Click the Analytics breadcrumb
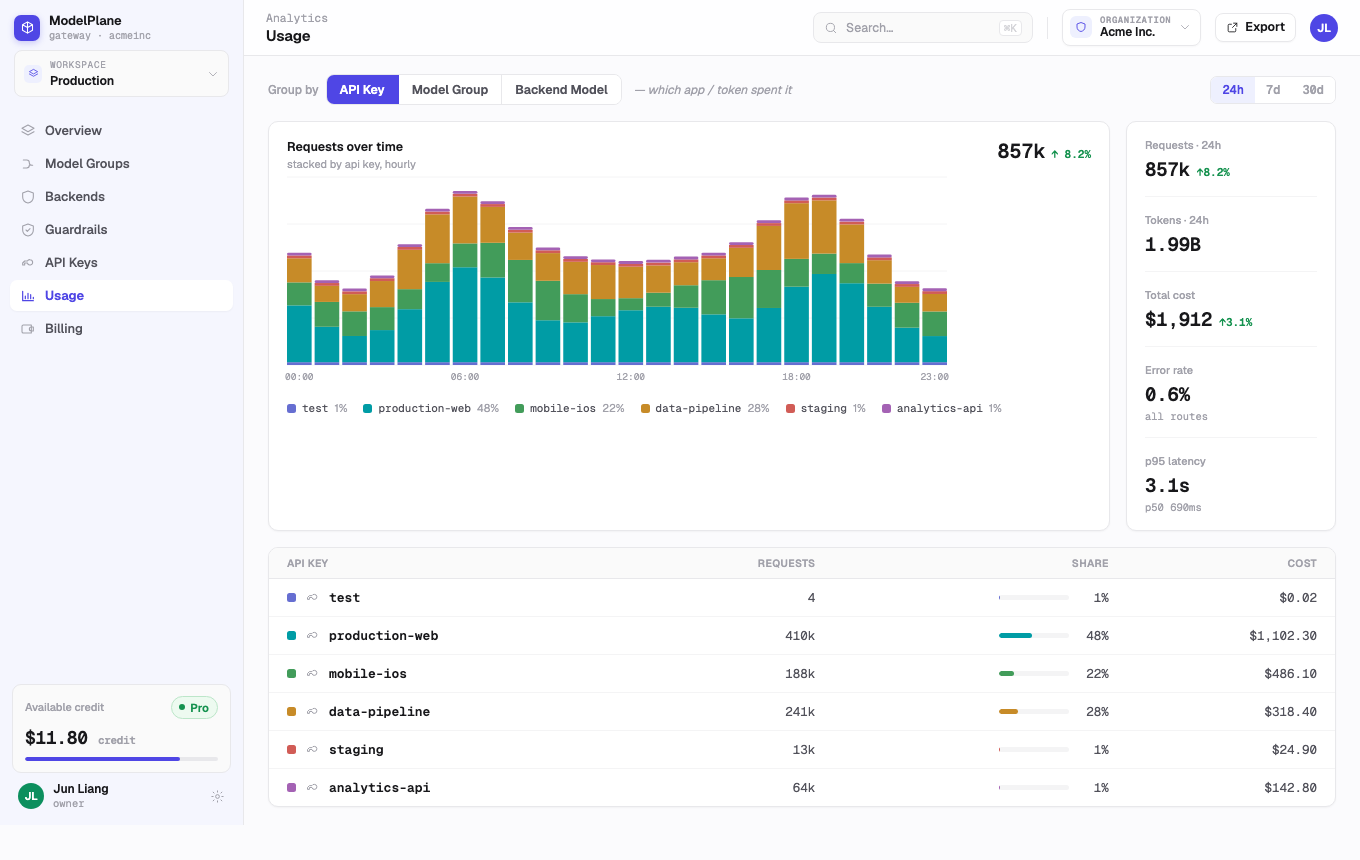This screenshot has width=1360, height=860. pyautogui.click(x=297, y=18)
